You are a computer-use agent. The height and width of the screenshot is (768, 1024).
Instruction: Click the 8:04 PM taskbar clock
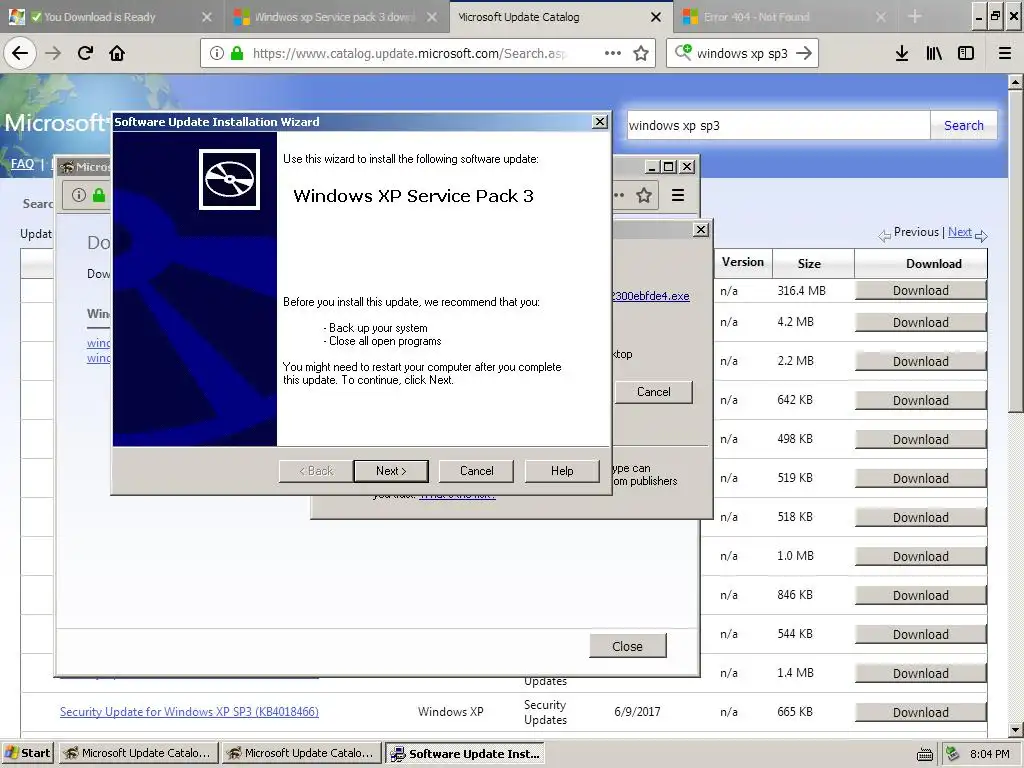[990, 754]
